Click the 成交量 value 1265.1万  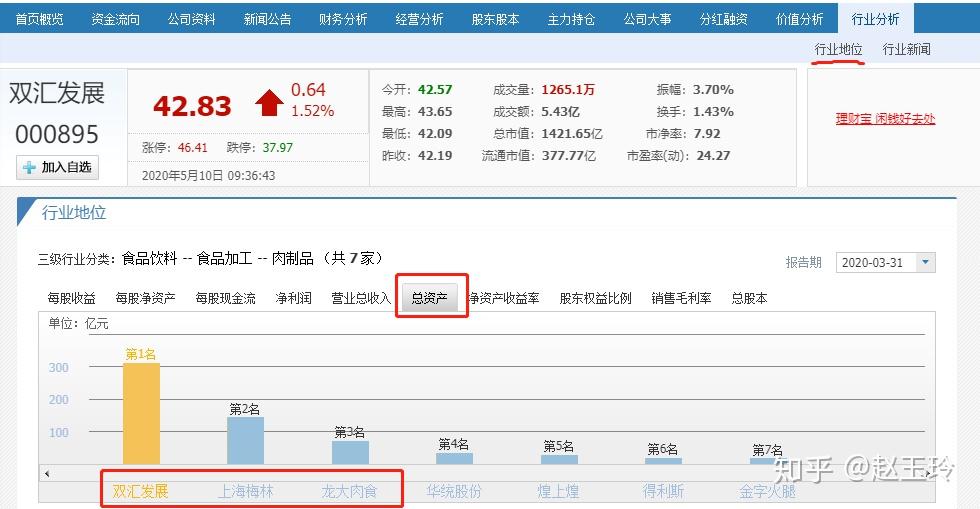568,90
